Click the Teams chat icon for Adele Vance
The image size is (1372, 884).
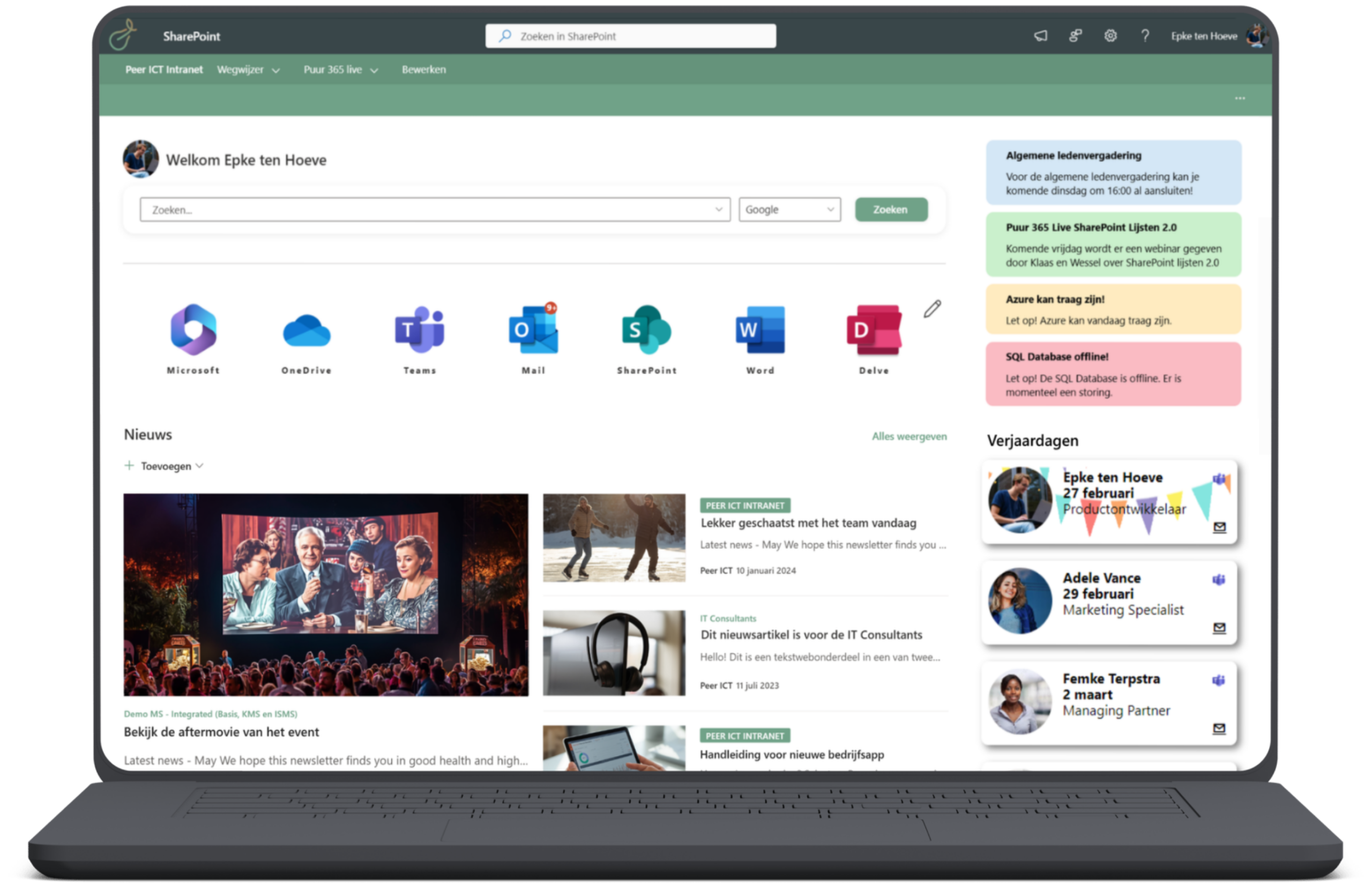(1219, 580)
